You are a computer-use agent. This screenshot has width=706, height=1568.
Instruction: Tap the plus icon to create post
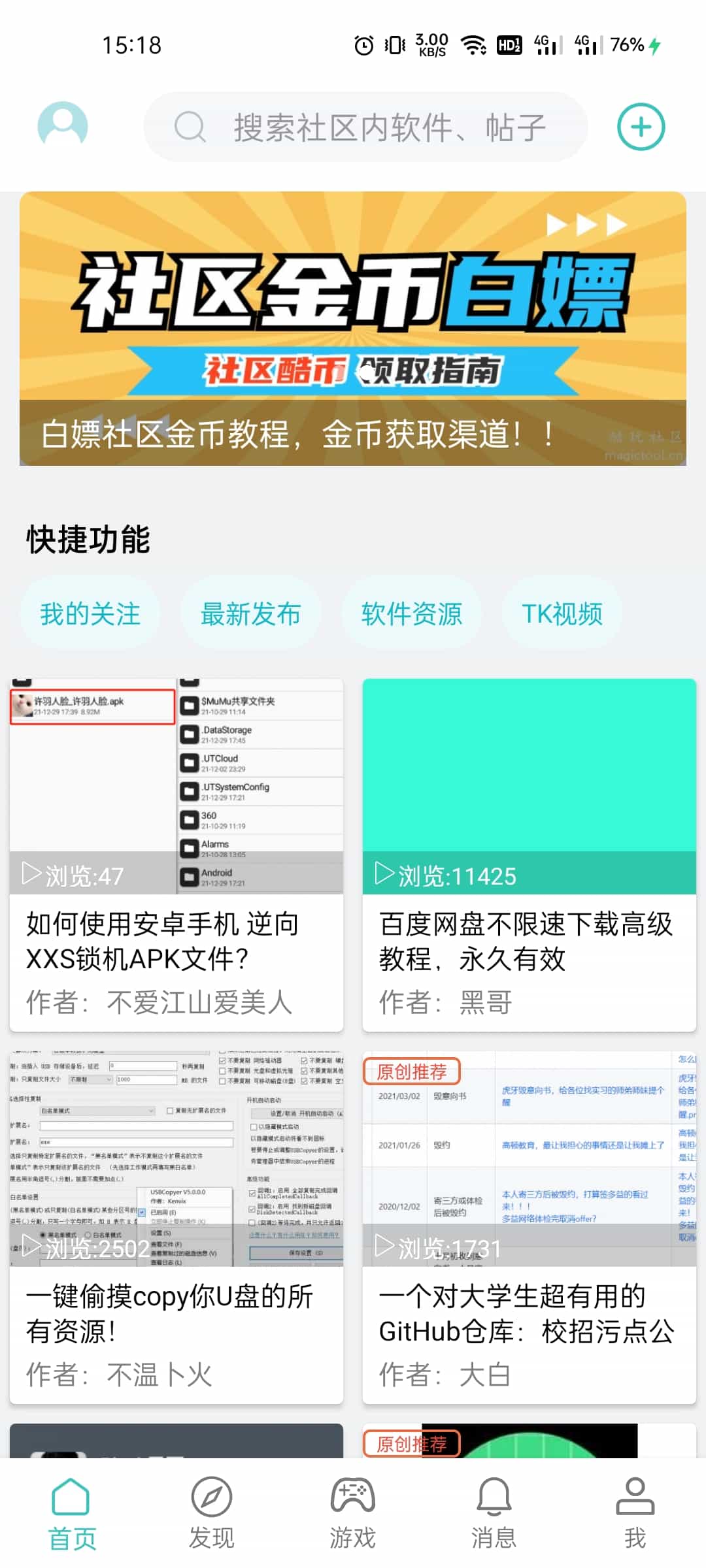pyautogui.click(x=641, y=127)
